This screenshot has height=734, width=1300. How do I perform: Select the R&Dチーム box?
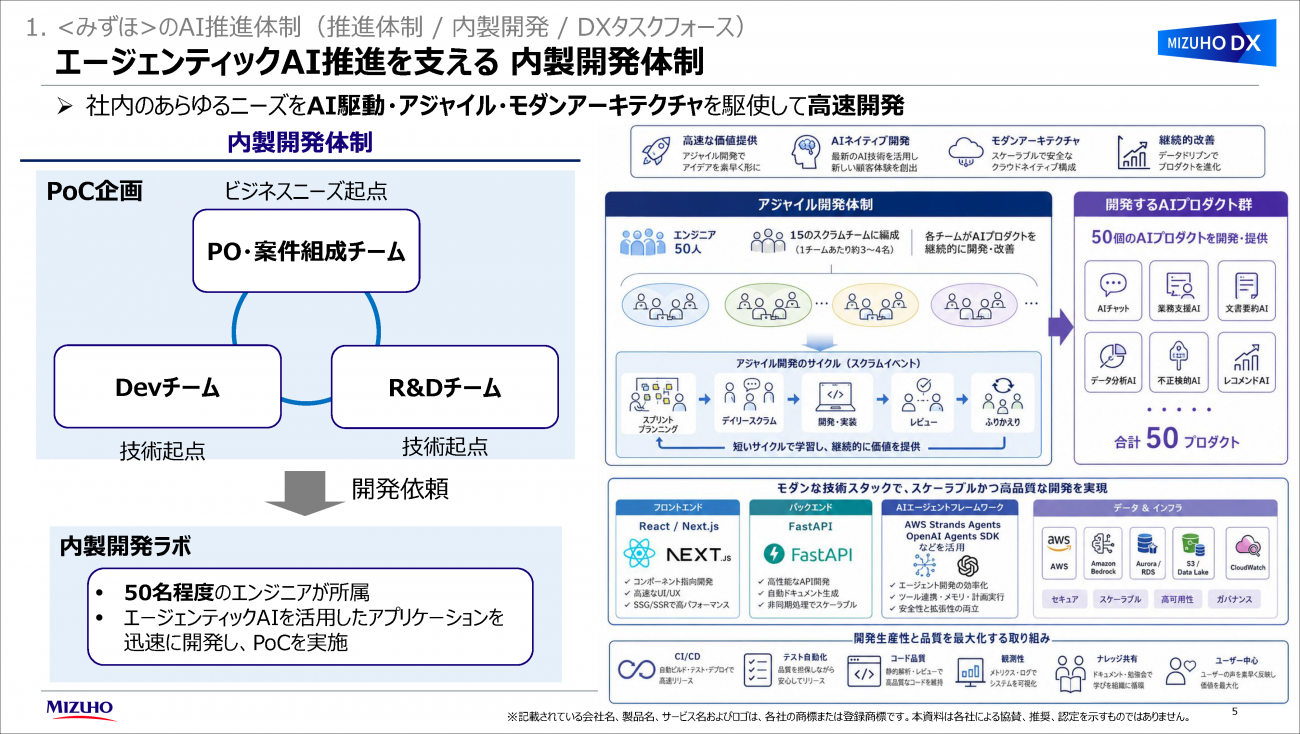click(445, 387)
